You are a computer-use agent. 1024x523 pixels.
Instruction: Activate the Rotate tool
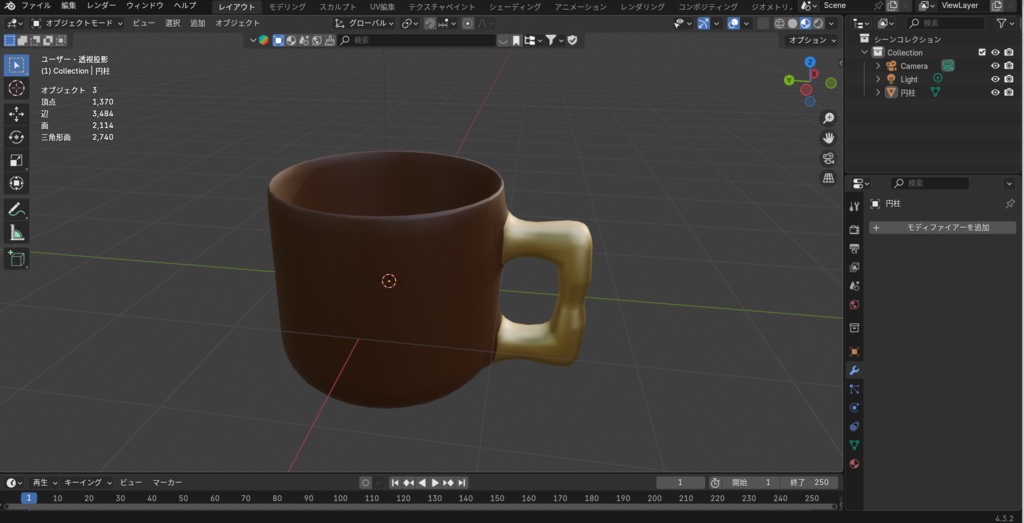point(16,137)
